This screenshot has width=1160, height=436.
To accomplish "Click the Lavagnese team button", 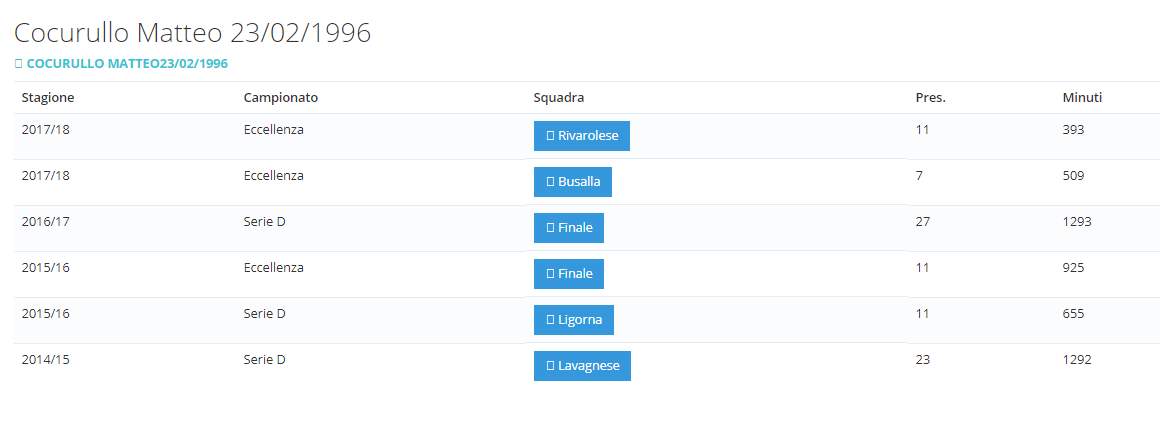I will click(582, 366).
